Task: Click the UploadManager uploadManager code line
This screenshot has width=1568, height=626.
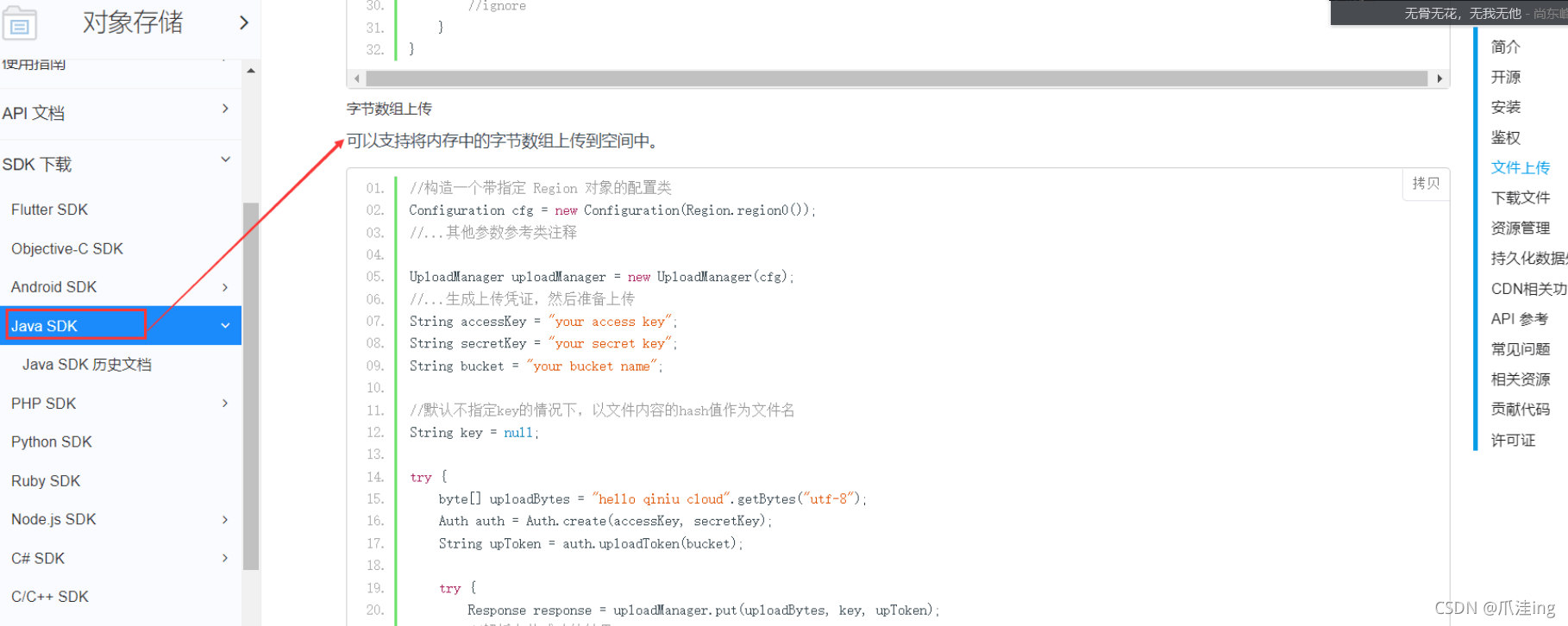Action: (x=601, y=277)
